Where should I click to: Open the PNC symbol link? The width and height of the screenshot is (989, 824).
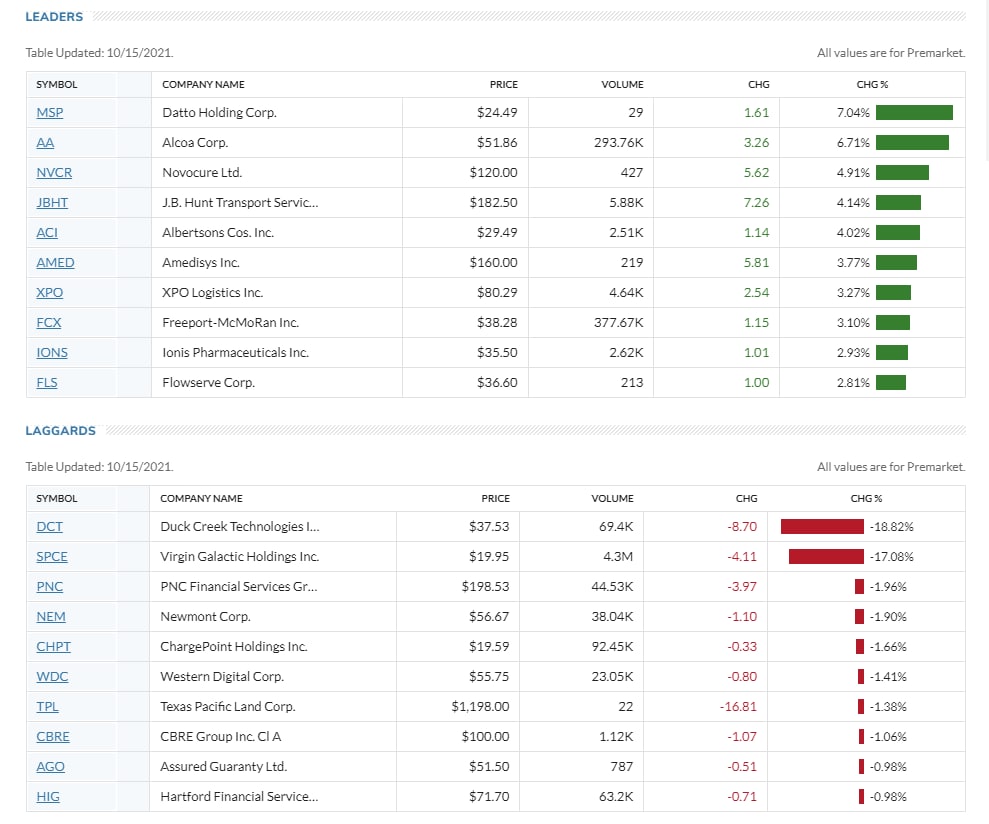pos(49,586)
